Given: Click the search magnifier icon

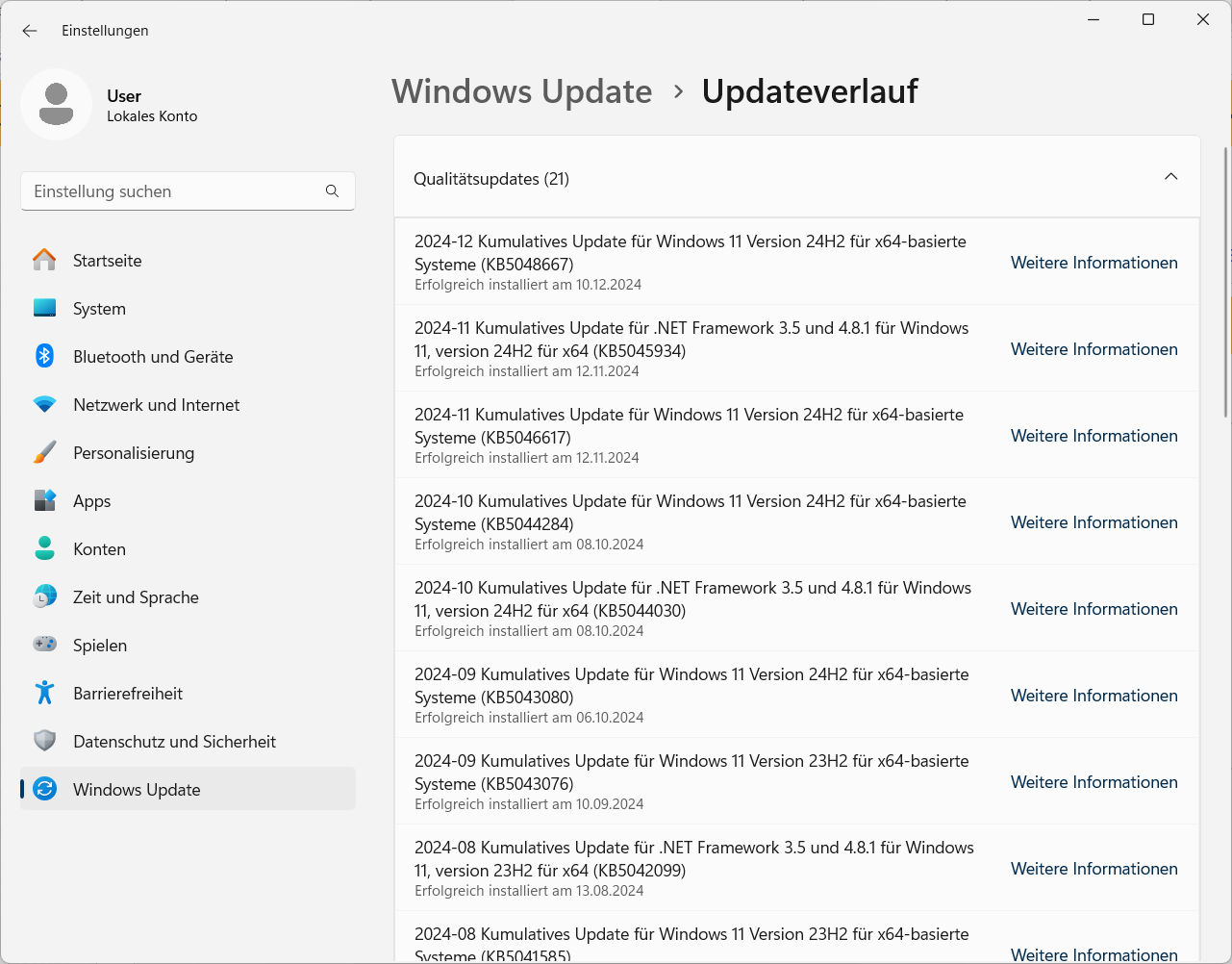Looking at the screenshot, I should pos(332,191).
